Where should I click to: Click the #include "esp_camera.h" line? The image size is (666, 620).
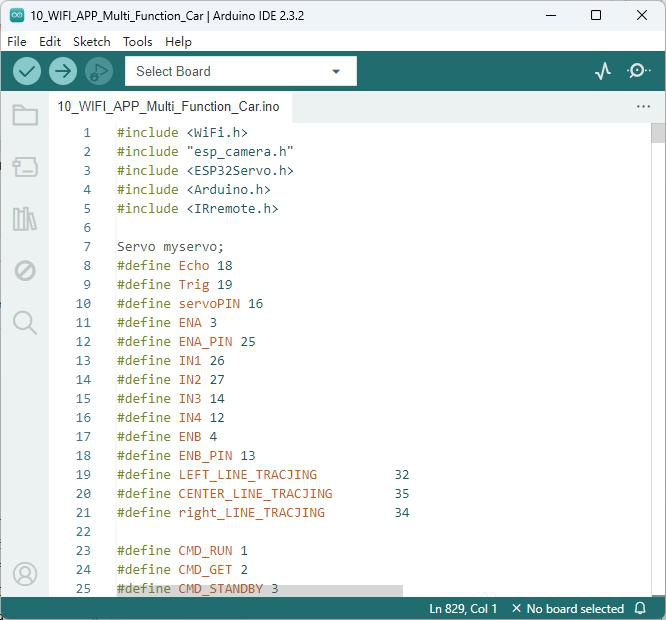click(205, 152)
